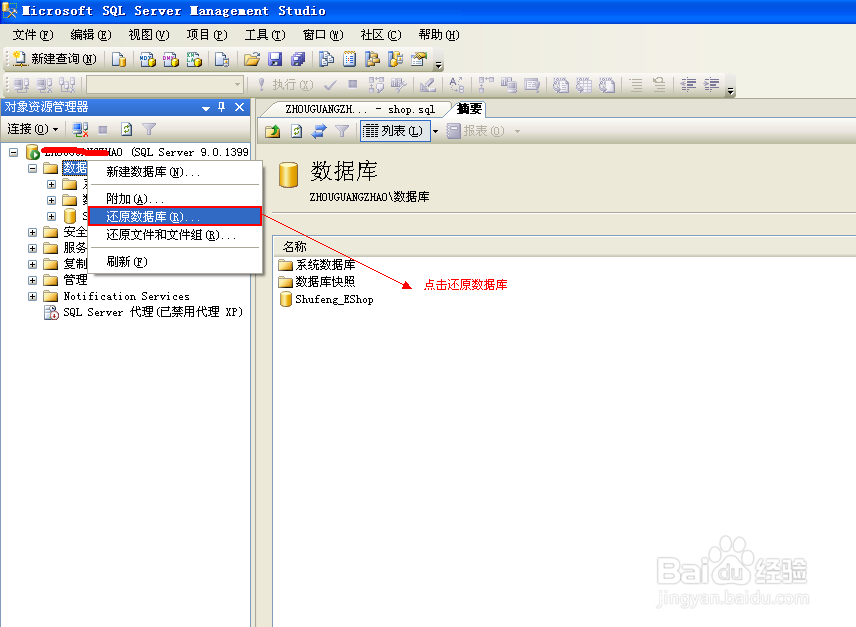Create a new MDX query via its icon

pos(146,60)
